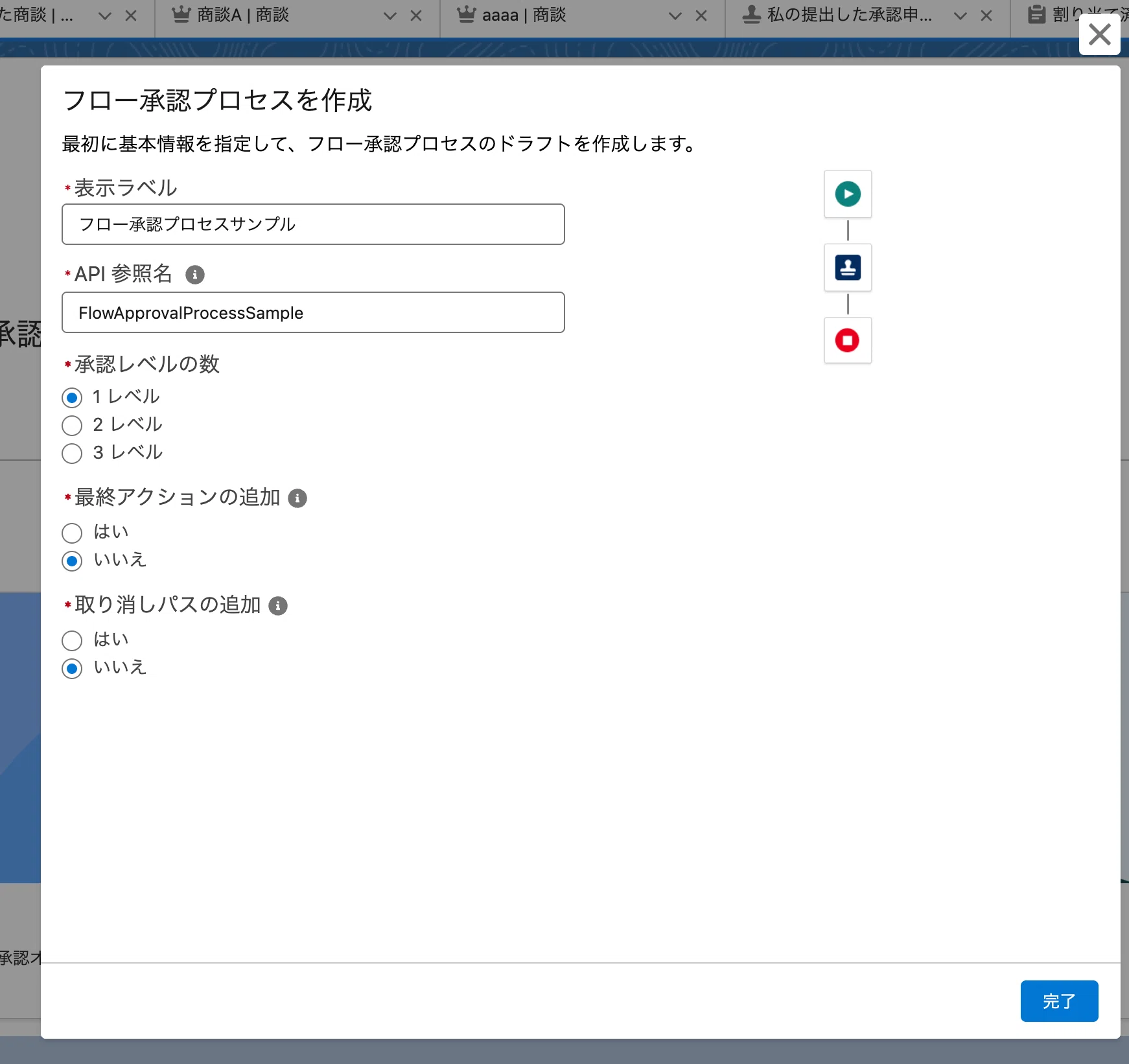This screenshot has width=1129, height=1064.
Task: Choose いいえ for 最終アクションの追加
Action: (x=72, y=561)
